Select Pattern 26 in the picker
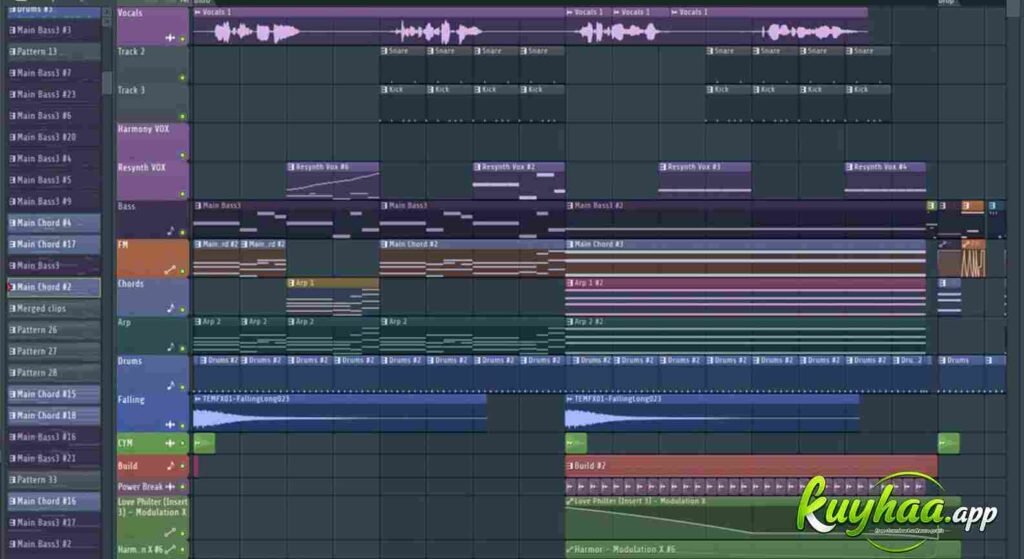 pos(54,330)
